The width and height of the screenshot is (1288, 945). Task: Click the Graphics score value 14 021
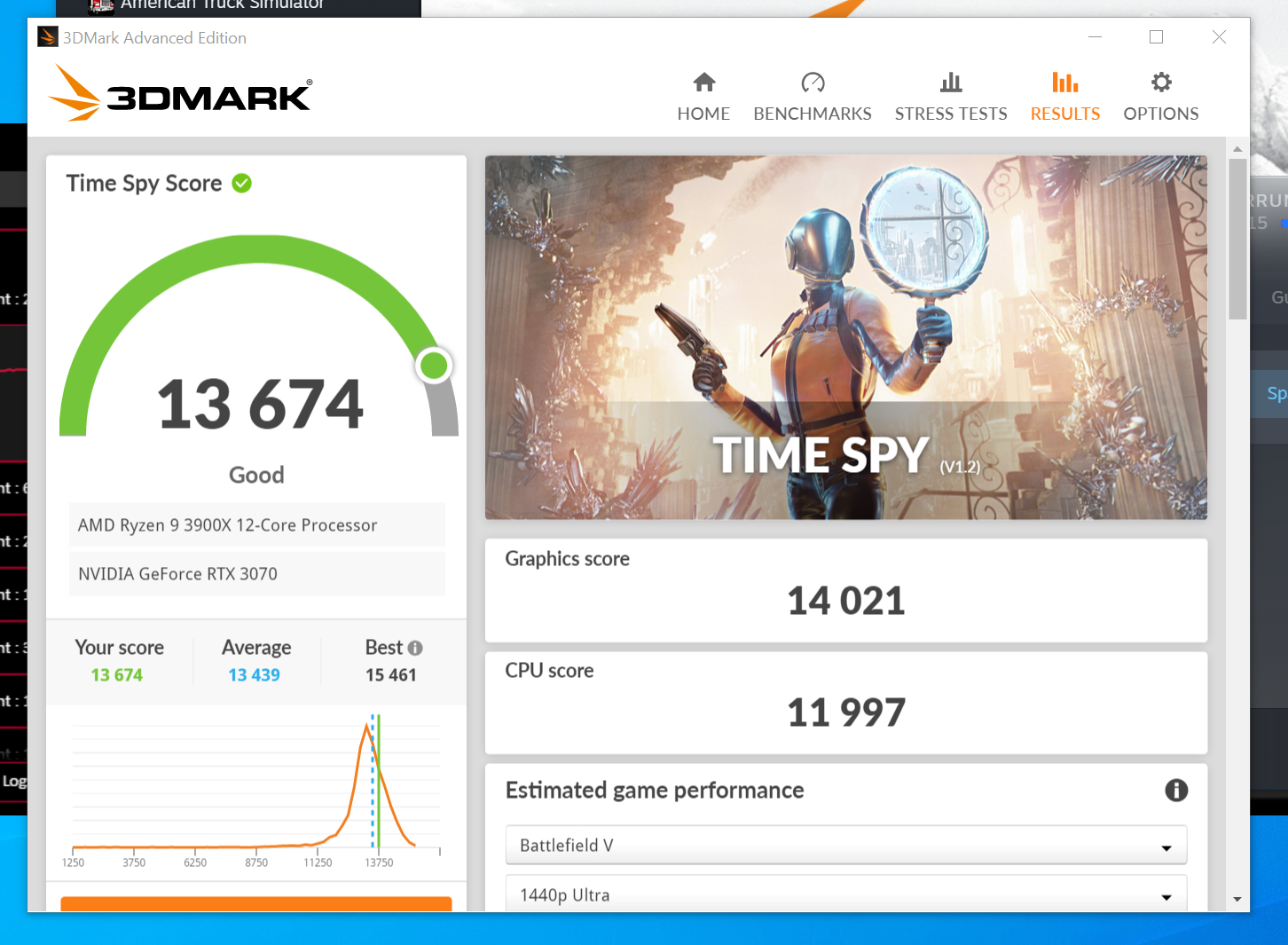pyautogui.click(x=846, y=601)
